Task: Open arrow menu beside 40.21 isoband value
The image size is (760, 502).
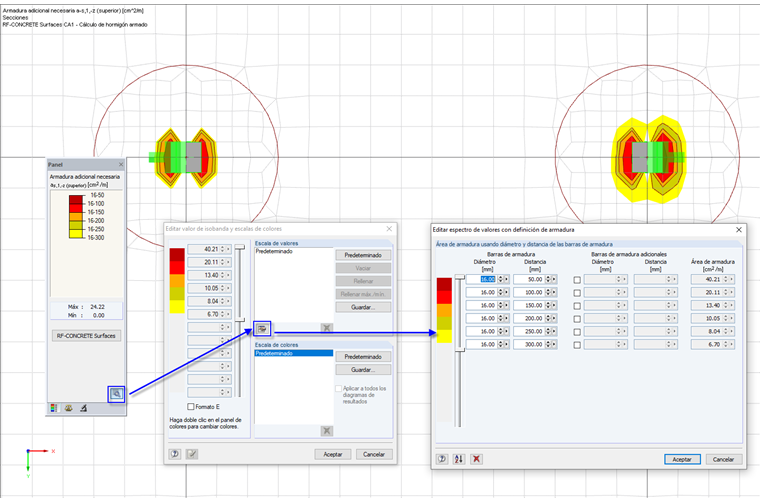Action: pos(228,249)
